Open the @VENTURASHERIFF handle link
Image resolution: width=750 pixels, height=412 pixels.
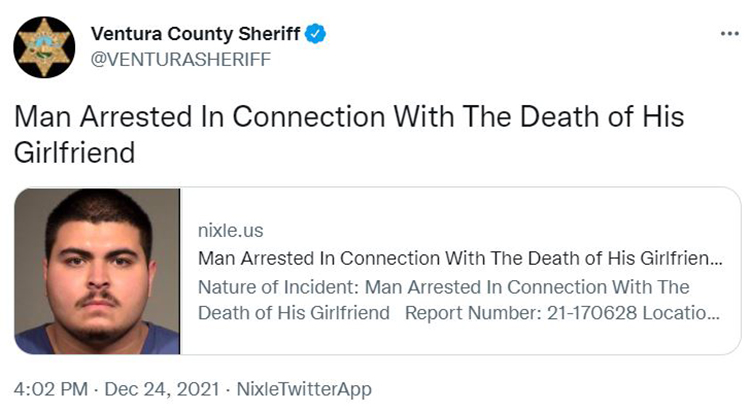click(181, 60)
